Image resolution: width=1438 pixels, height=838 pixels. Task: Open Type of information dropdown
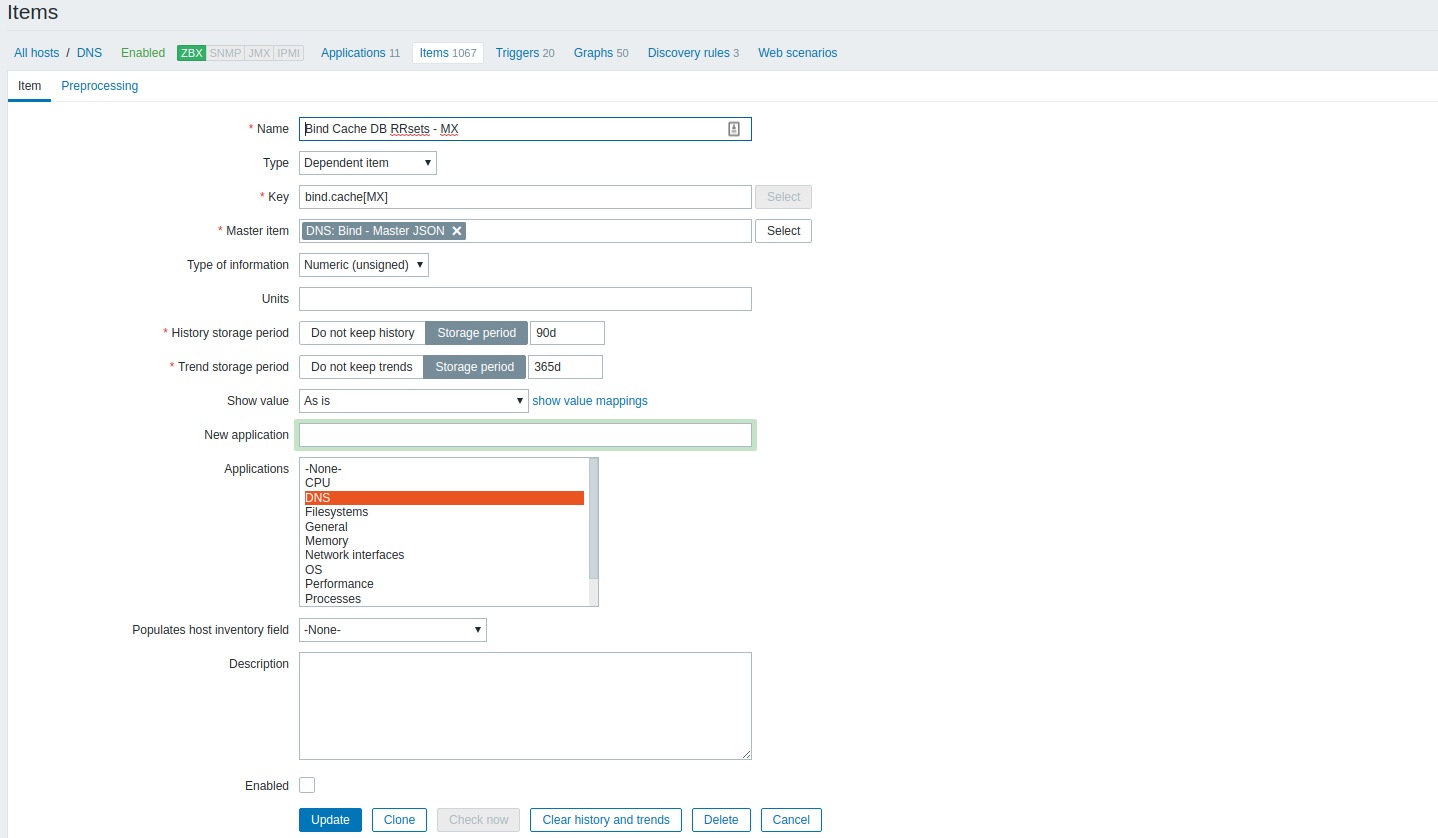pos(364,265)
